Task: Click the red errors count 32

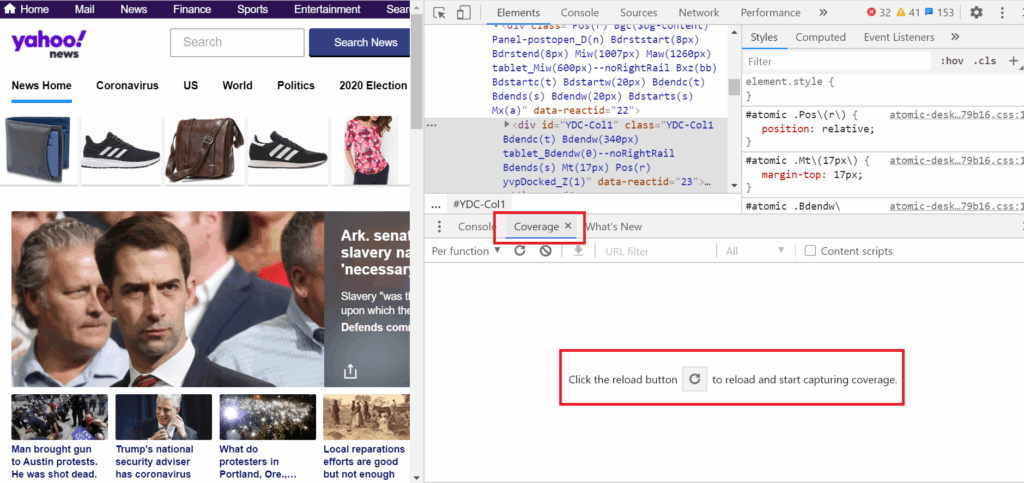Action: pyautogui.click(x=879, y=12)
